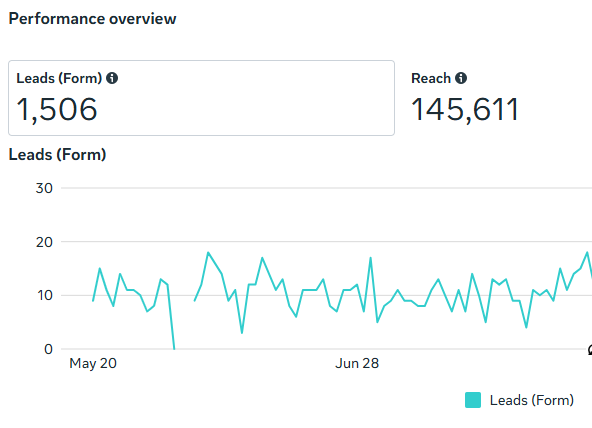Click the May 20 axis date label
Image resolution: width=592 pixels, height=428 pixels.
click(x=93, y=363)
